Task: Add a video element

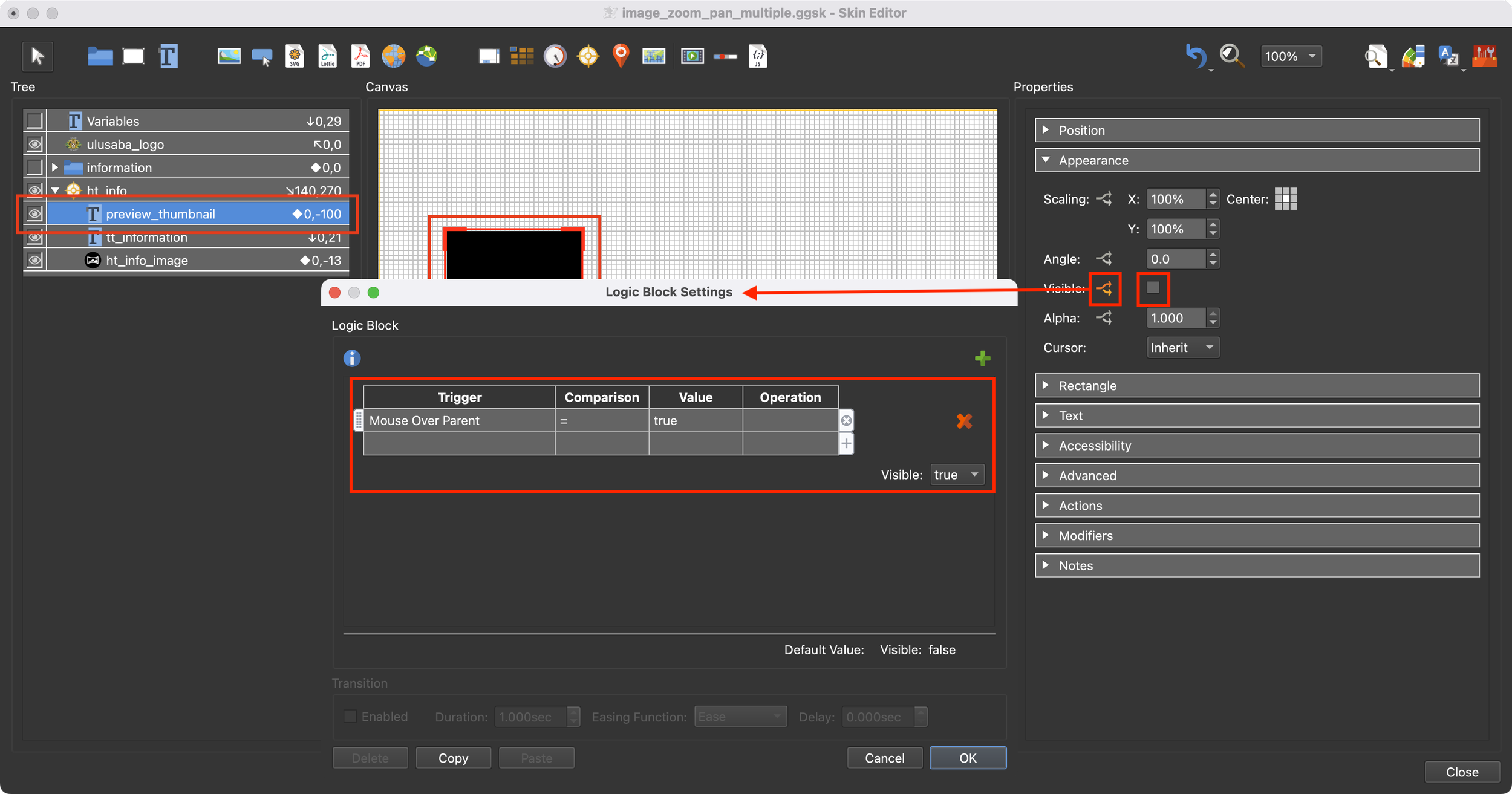Action: click(x=692, y=56)
